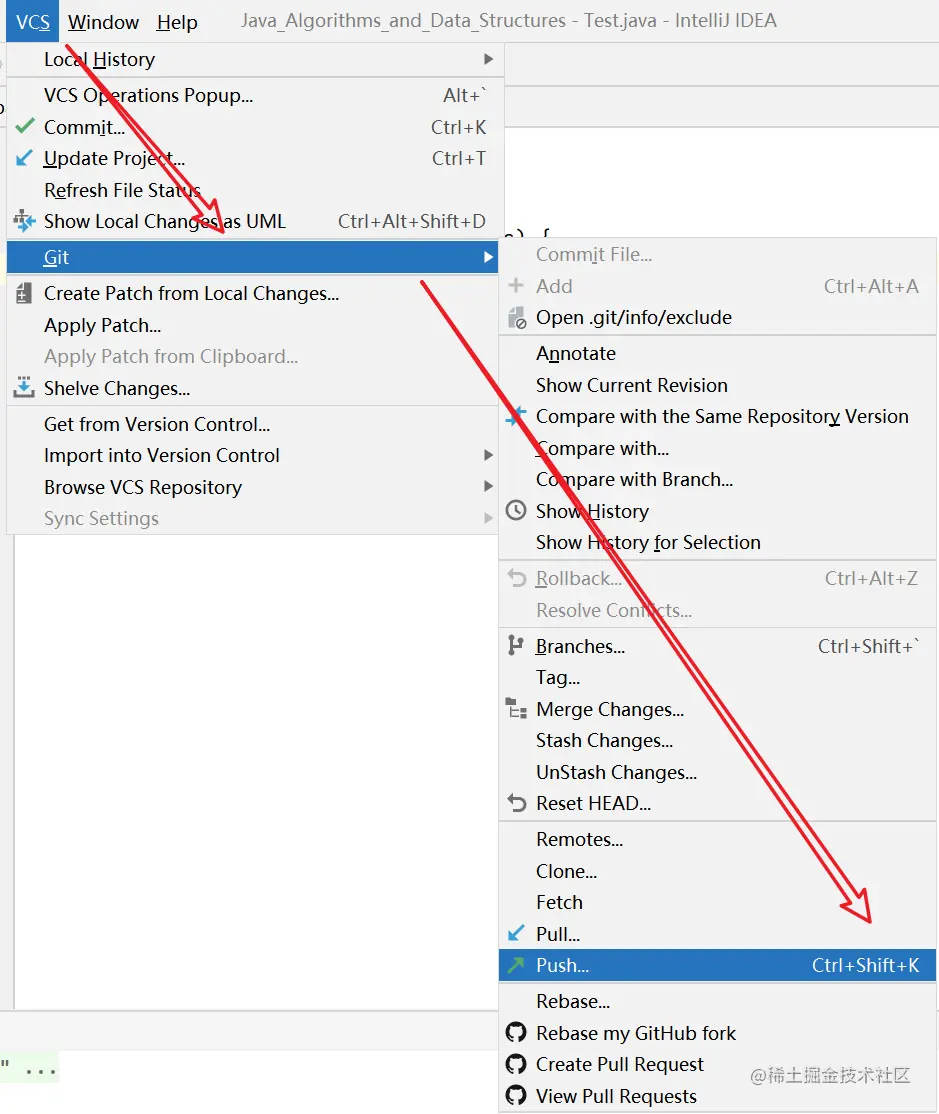Screen dimensions: 939x1114
Task: Click the Create Patch icon
Action: pos(23,293)
